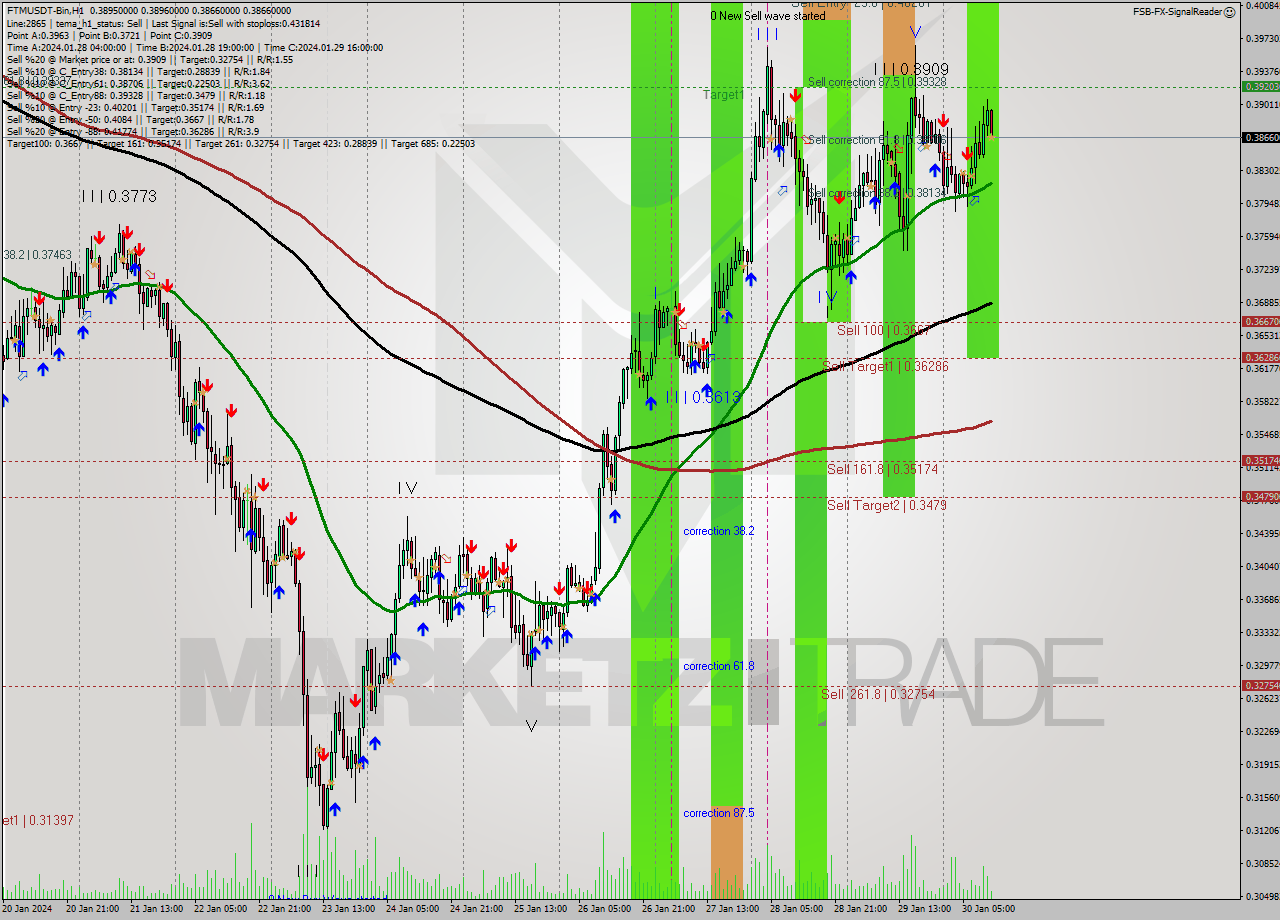Click the 0.37239 price scale value
The width and height of the screenshot is (1280, 920).
[1262, 269]
